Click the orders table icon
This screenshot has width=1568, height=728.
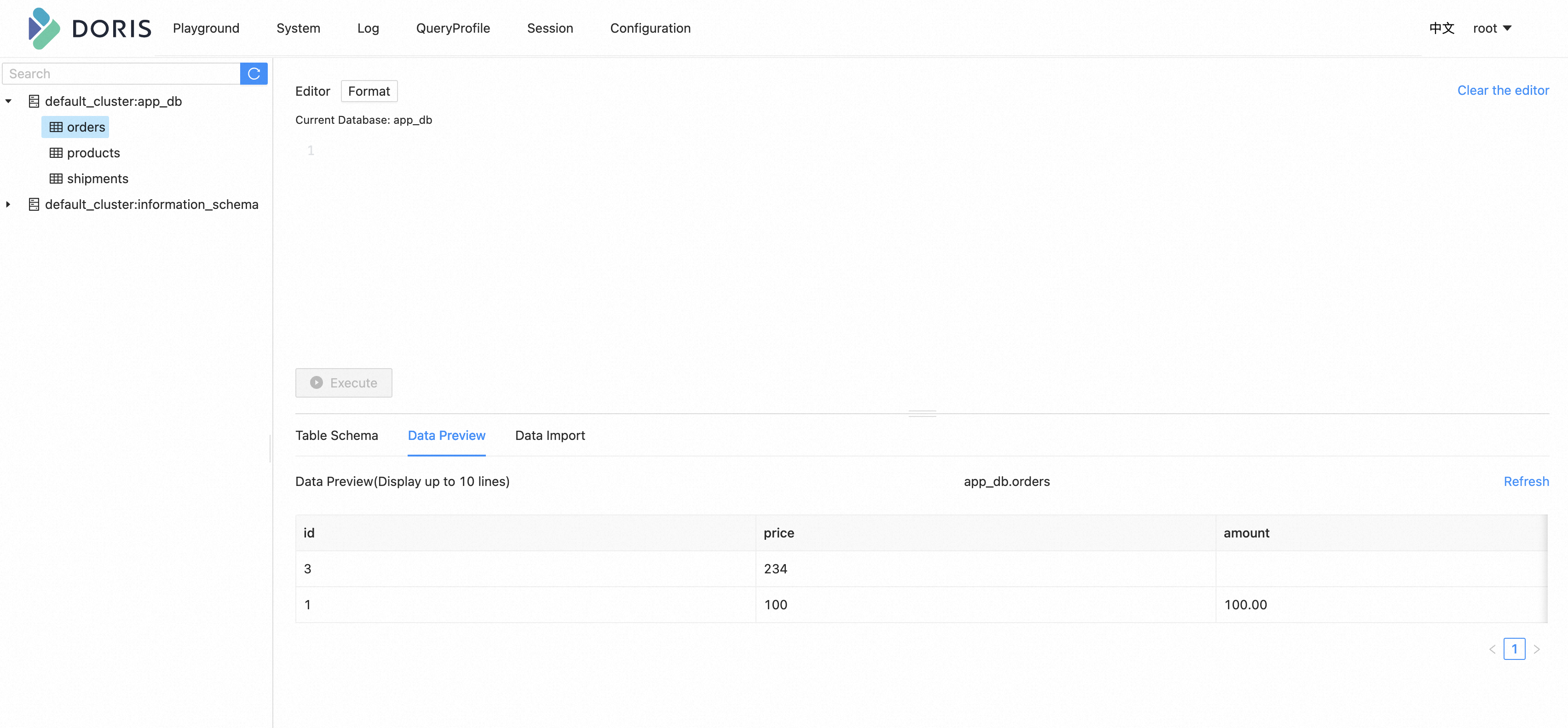[56, 127]
